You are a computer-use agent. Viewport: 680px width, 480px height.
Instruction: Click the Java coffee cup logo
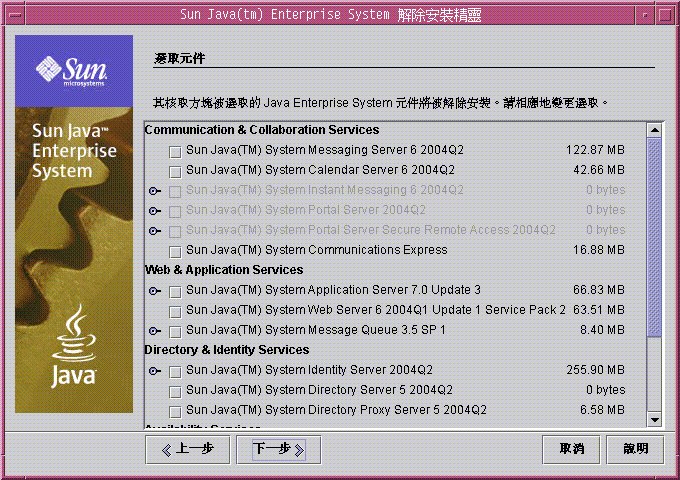(x=74, y=346)
